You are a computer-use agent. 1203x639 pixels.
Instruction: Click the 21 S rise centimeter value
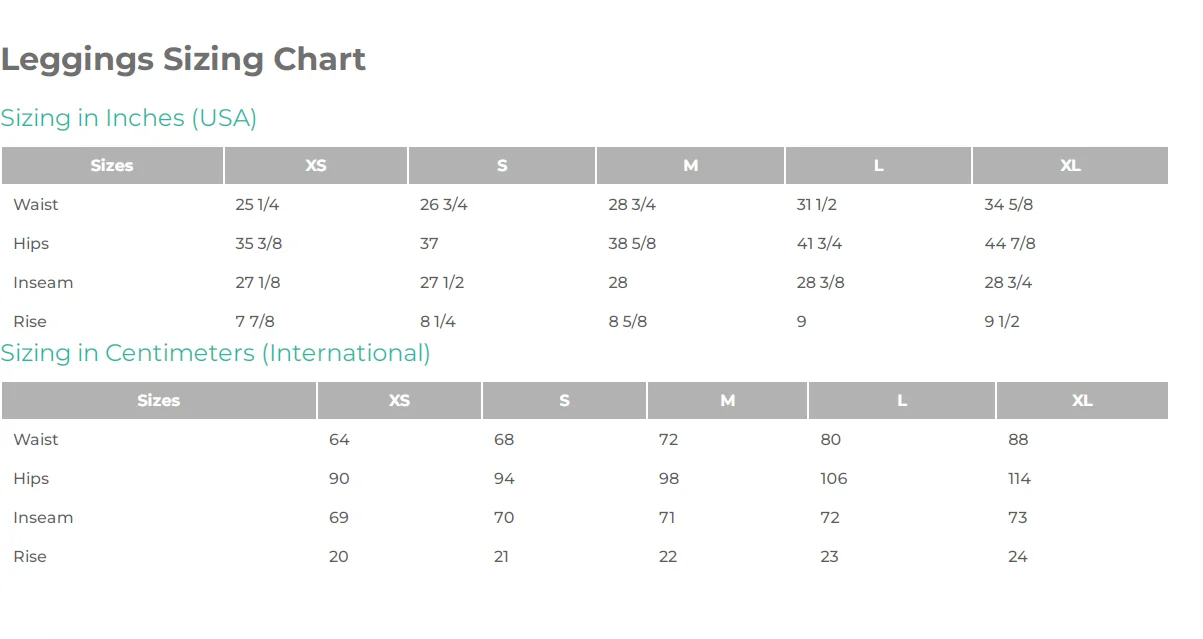(x=502, y=556)
